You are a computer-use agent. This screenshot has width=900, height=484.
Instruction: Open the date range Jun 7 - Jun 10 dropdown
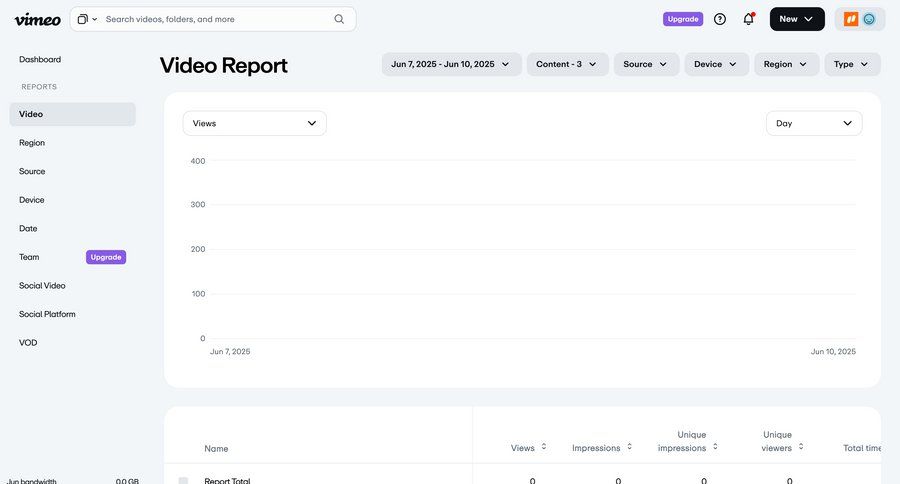tap(451, 64)
